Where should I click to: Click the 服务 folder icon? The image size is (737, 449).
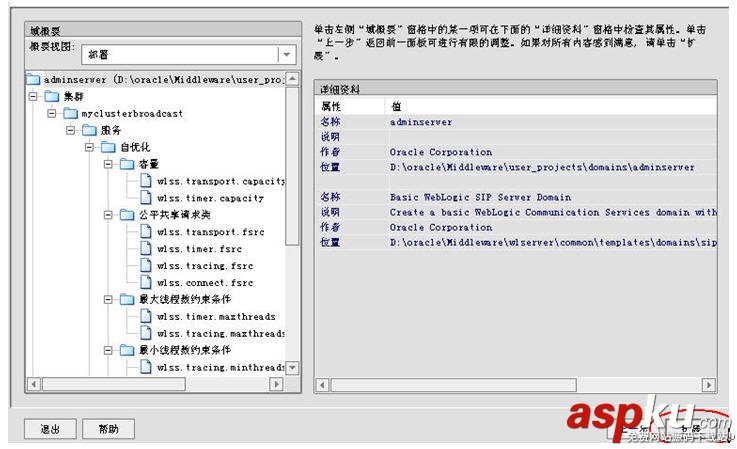[x=89, y=130]
